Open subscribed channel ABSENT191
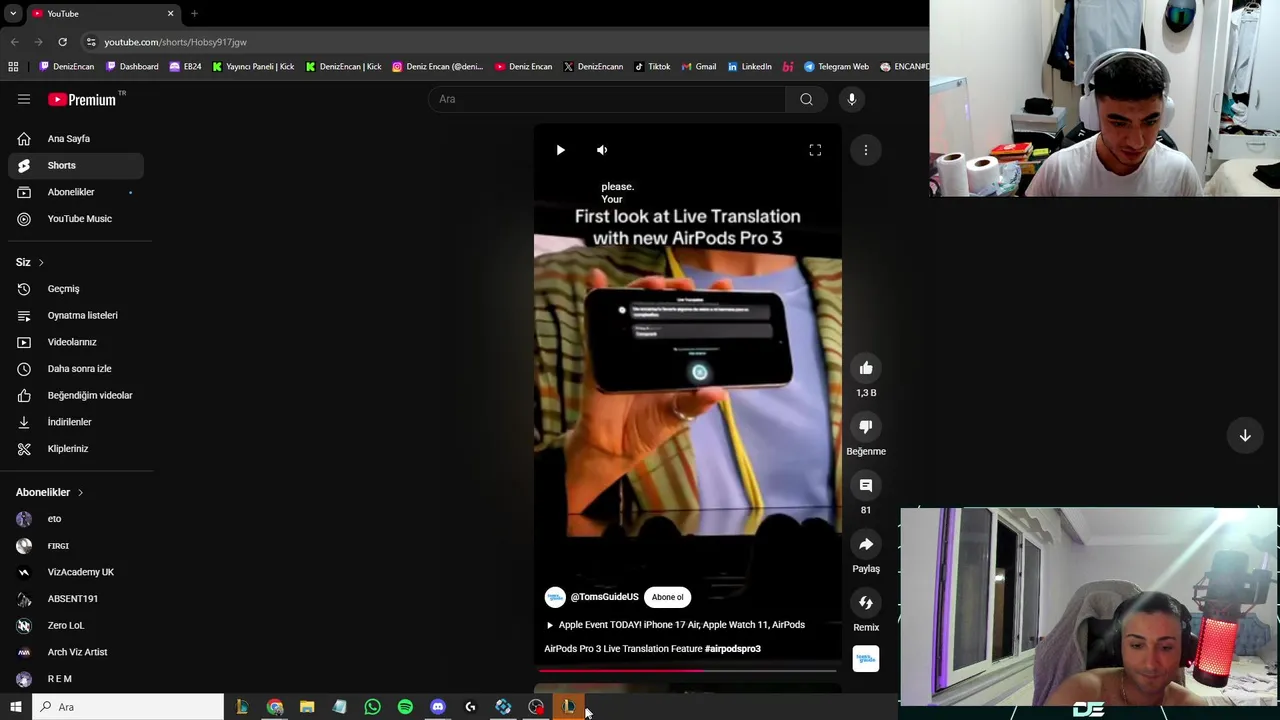This screenshot has height=720, width=1280. [76, 599]
